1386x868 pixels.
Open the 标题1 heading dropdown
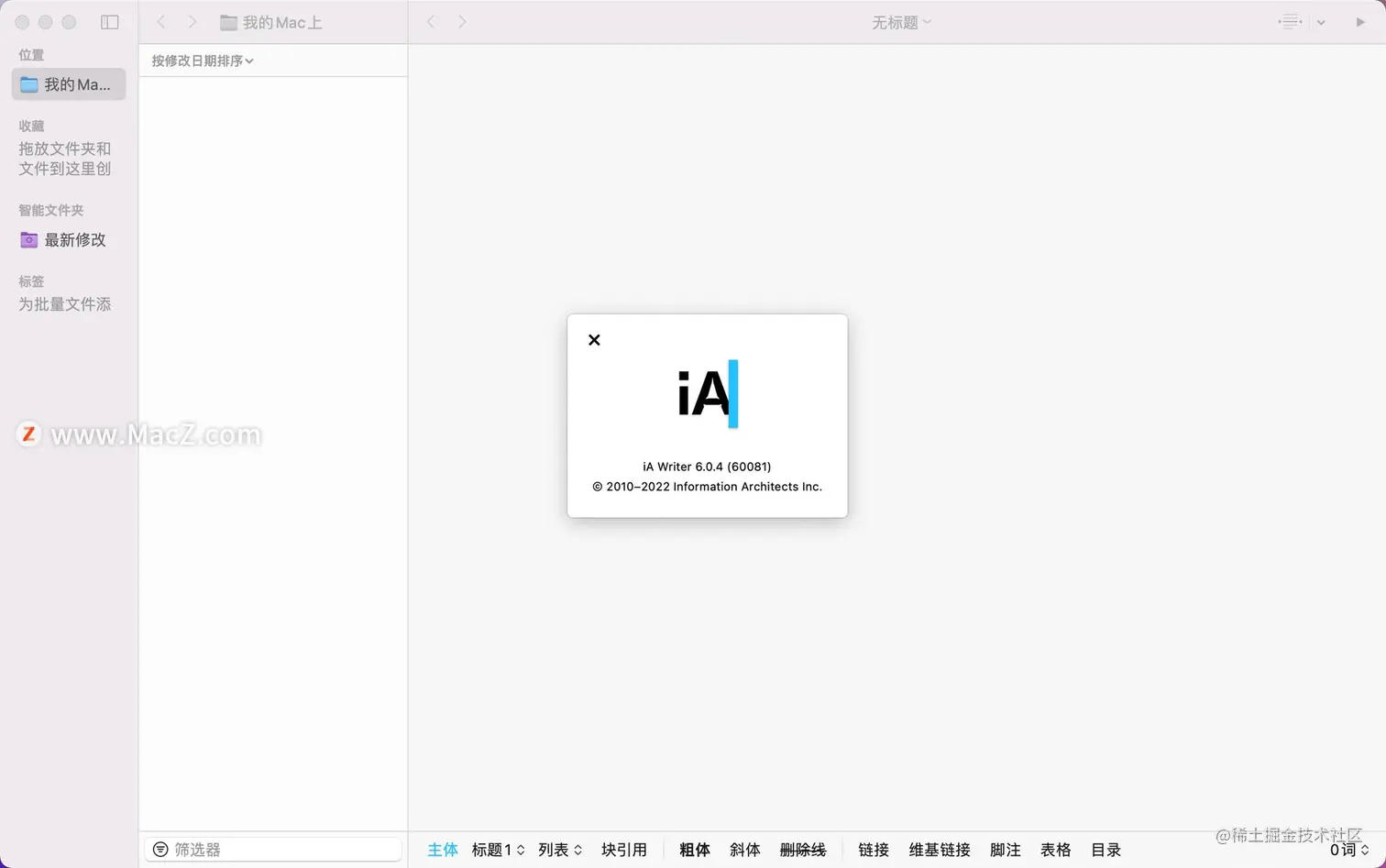pyautogui.click(x=499, y=850)
